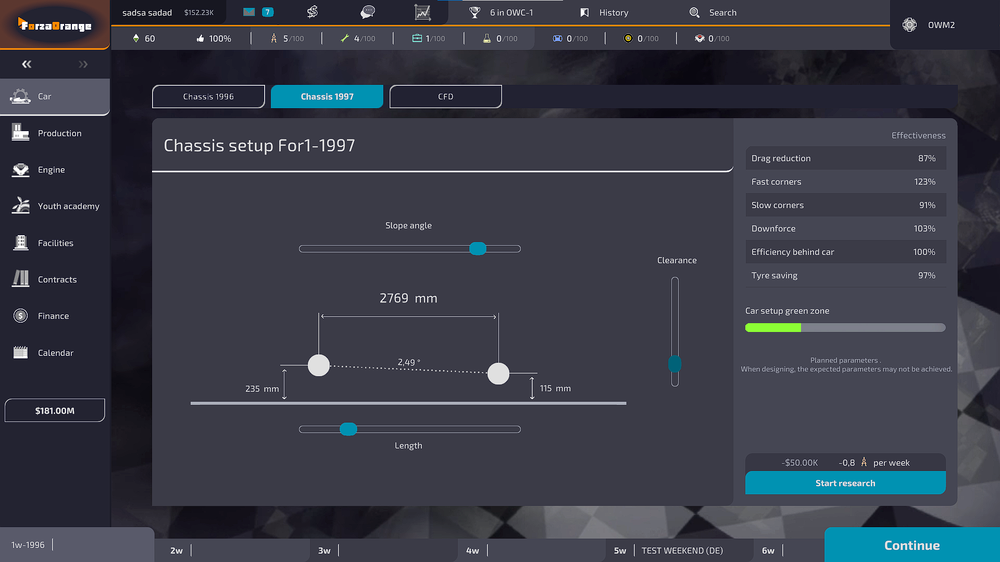The height and width of the screenshot is (562, 1000).
Task: Click the 115 mm height value
Action: point(555,388)
